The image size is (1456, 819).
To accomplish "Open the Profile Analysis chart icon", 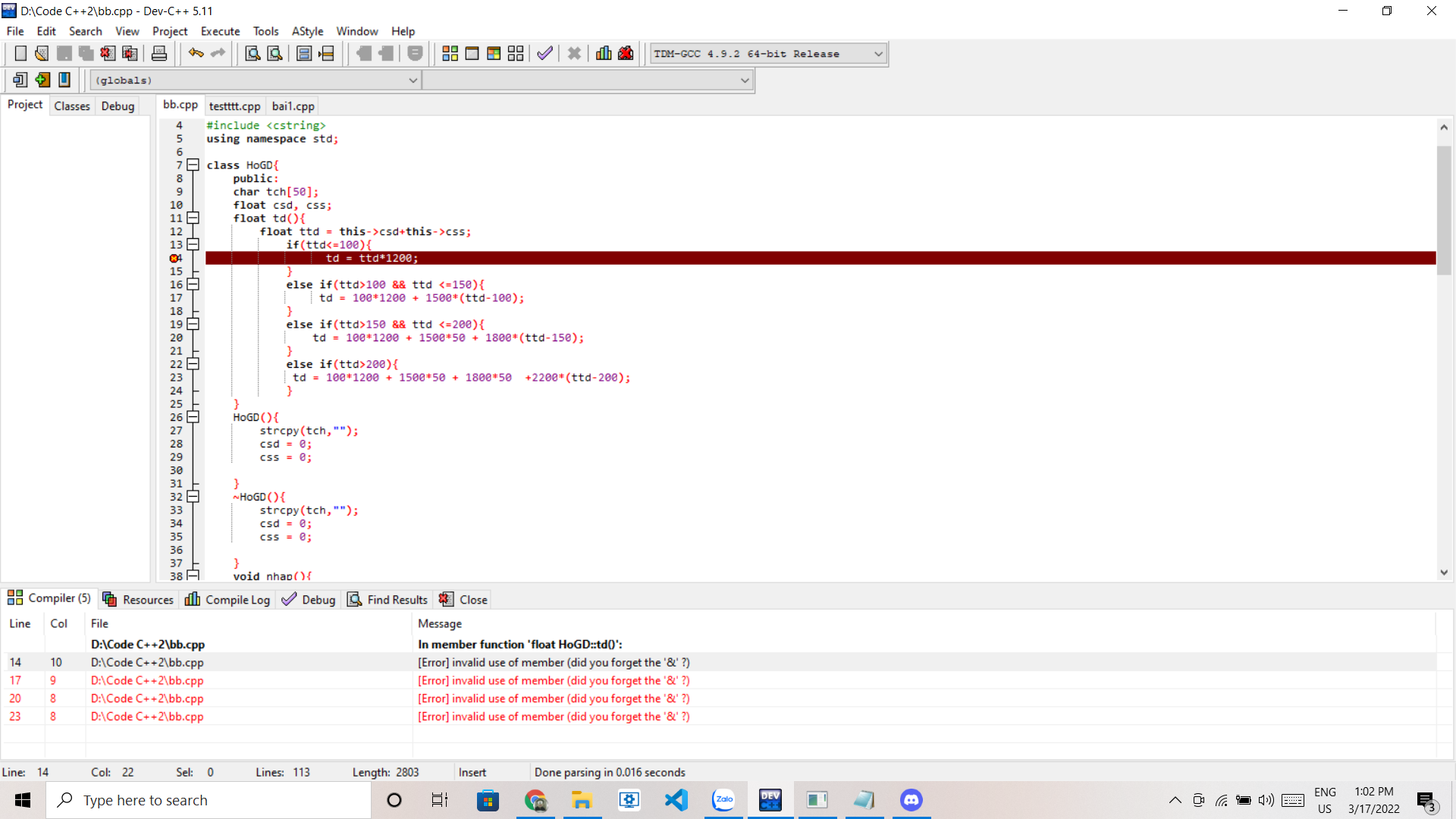I will 604,53.
